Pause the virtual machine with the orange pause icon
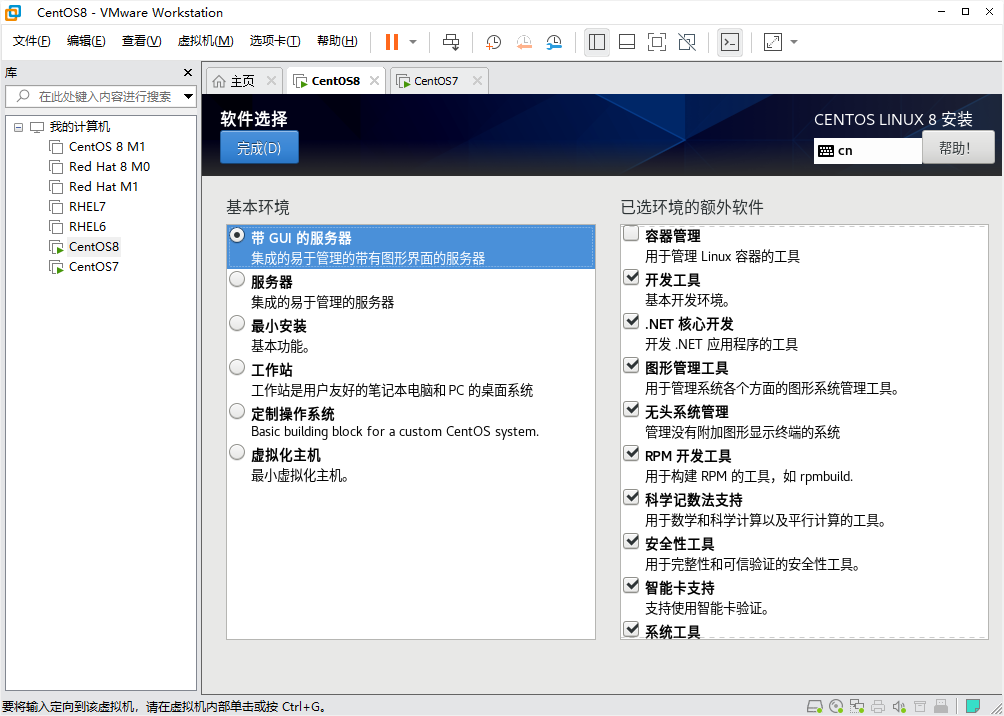This screenshot has width=1004, height=716. (392, 42)
